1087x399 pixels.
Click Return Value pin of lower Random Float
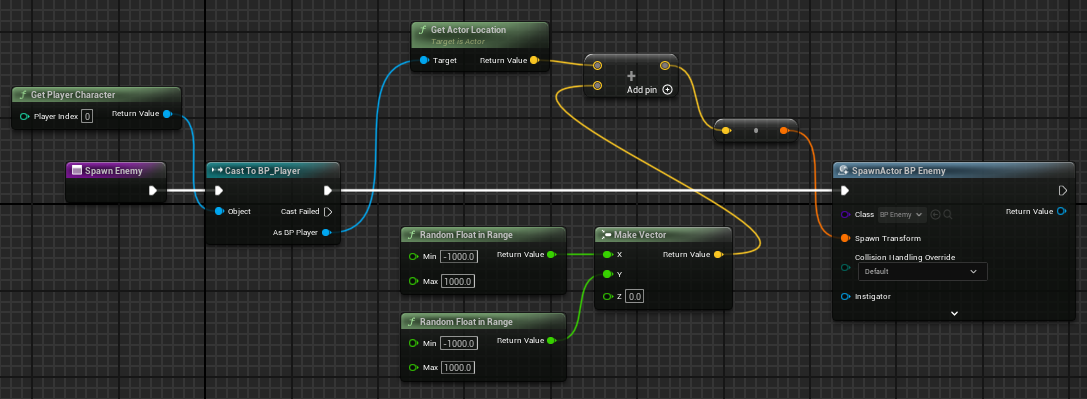tap(551, 340)
